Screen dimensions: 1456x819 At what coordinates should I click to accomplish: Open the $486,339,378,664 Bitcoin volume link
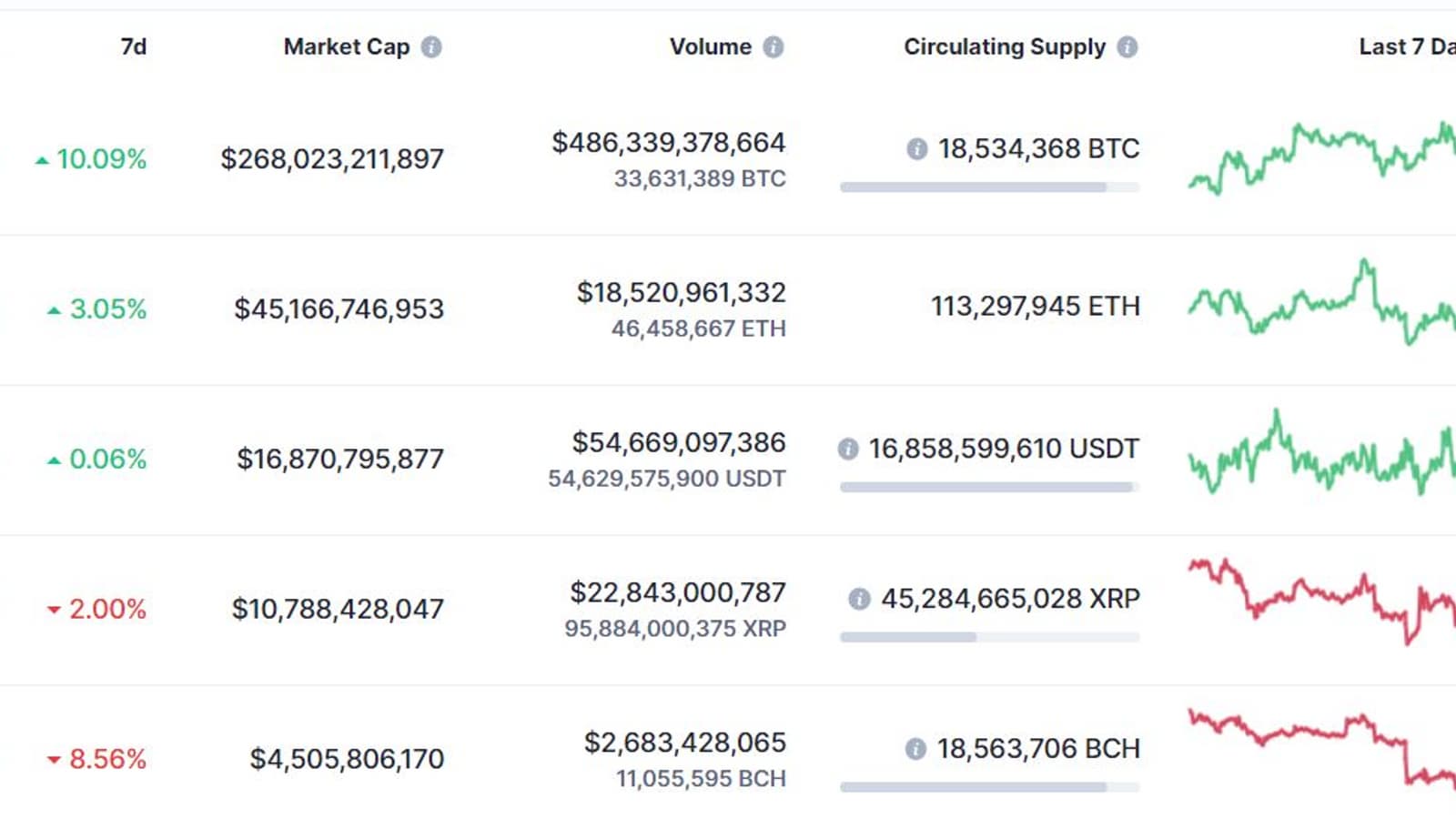pos(668,143)
